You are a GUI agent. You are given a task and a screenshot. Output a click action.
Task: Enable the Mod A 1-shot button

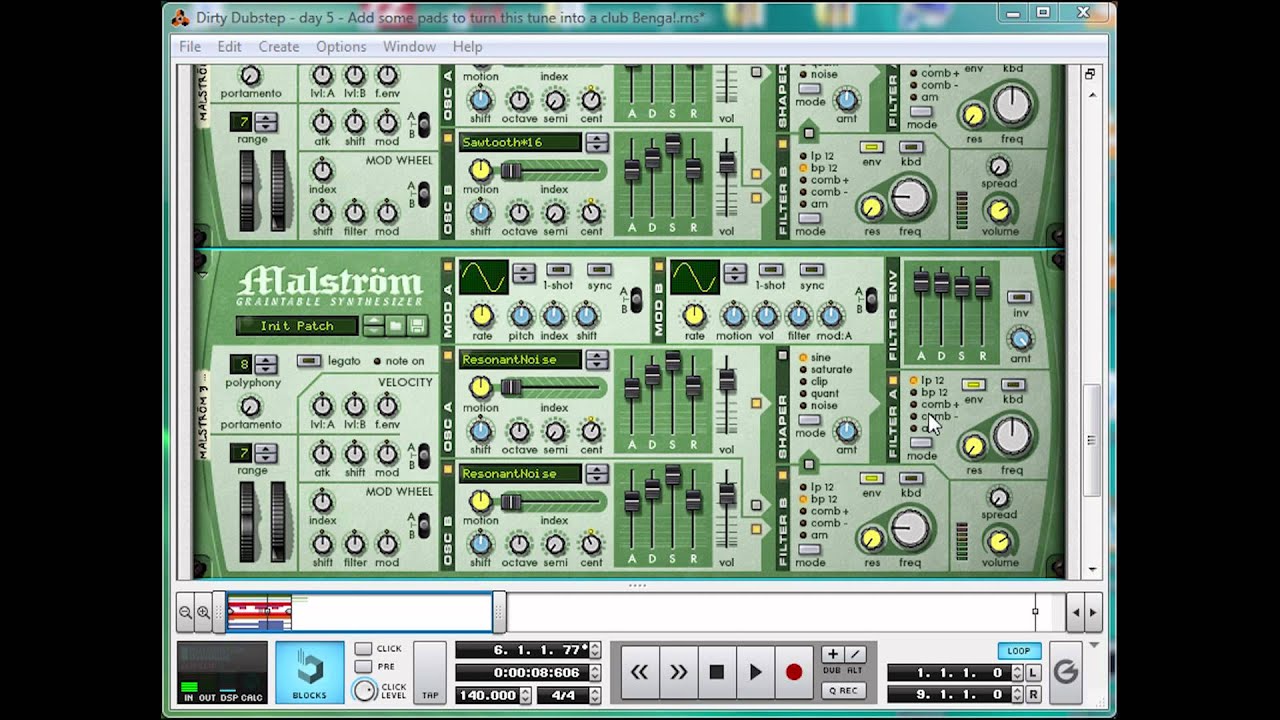click(558, 270)
